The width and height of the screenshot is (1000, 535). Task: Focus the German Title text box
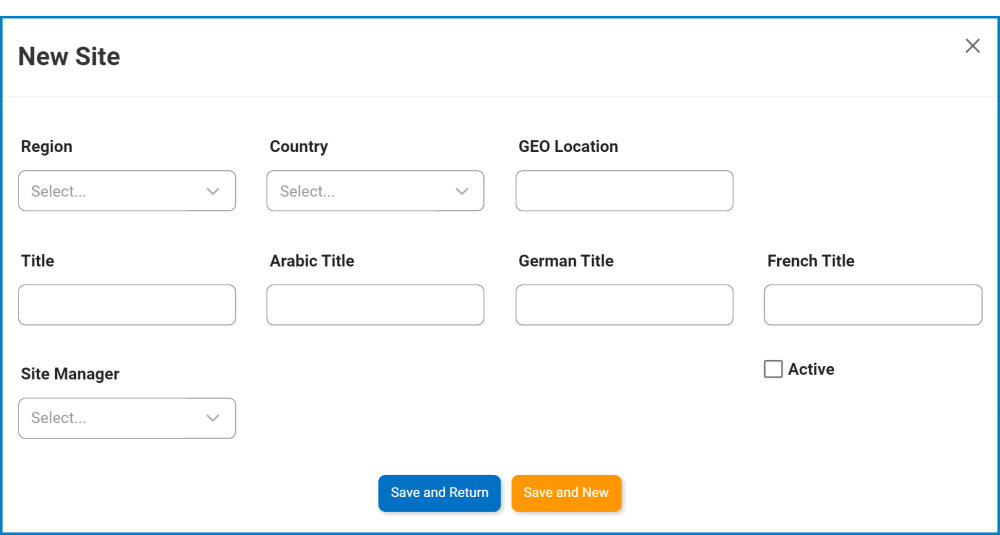[624, 305]
